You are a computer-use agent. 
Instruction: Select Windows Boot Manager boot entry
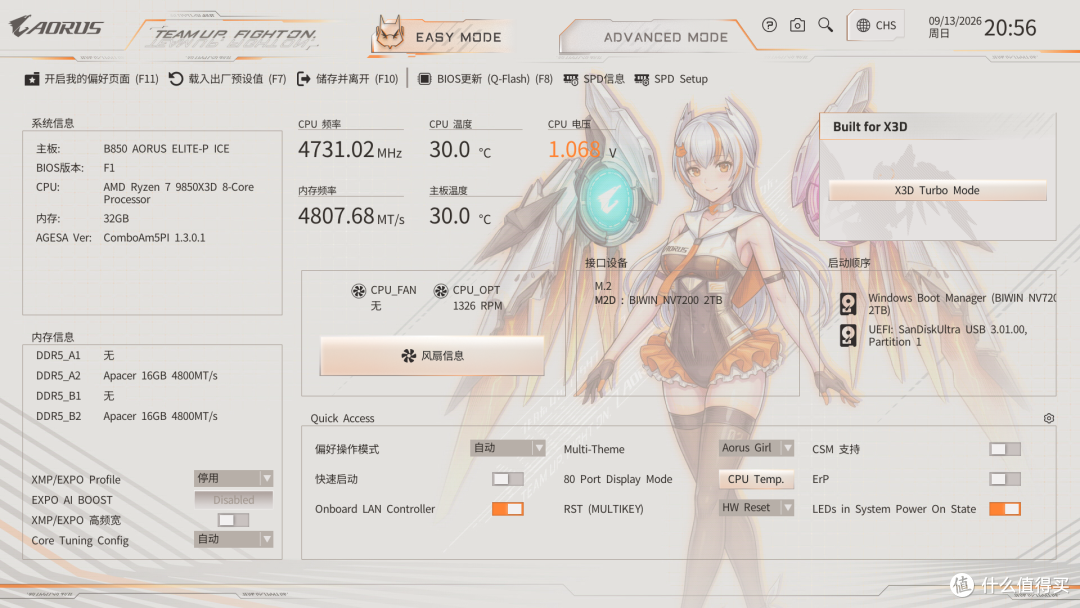948,304
